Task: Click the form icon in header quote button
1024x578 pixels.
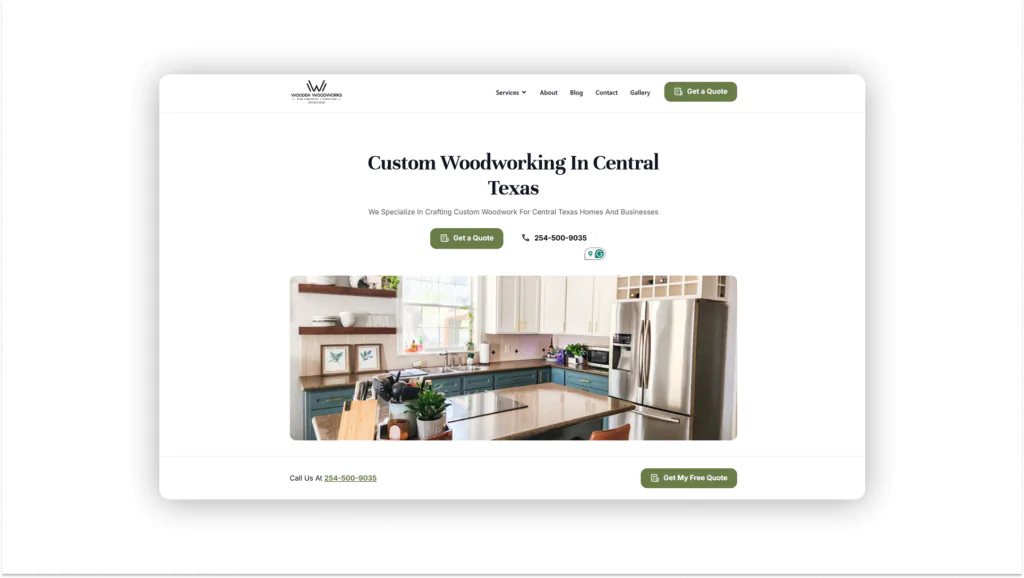Action: [x=678, y=92]
